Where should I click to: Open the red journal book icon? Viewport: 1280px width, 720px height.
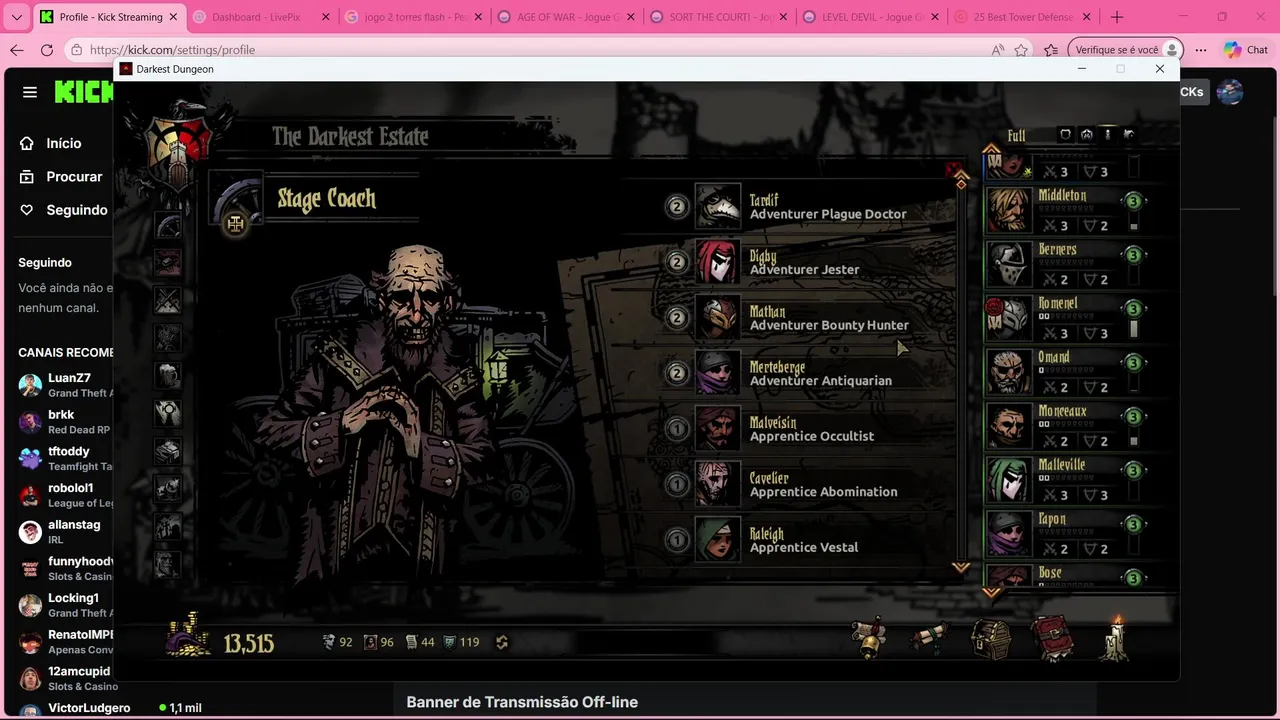(1052, 639)
